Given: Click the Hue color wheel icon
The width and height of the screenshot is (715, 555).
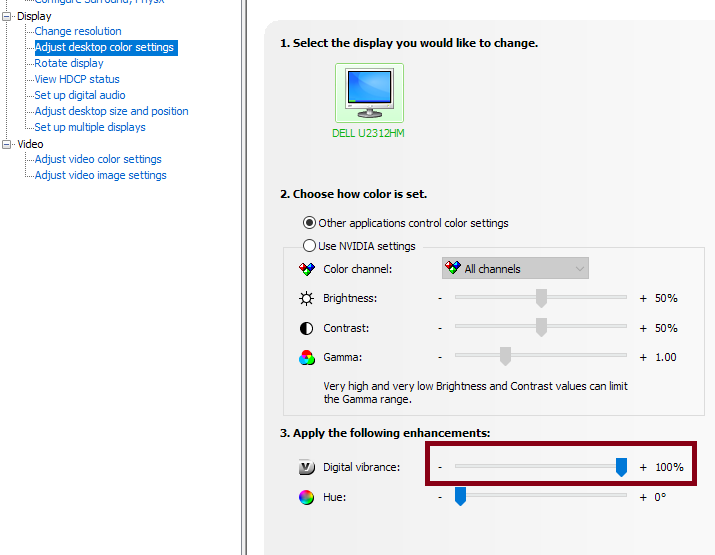Looking at the screenshot, I should (306, 497).
